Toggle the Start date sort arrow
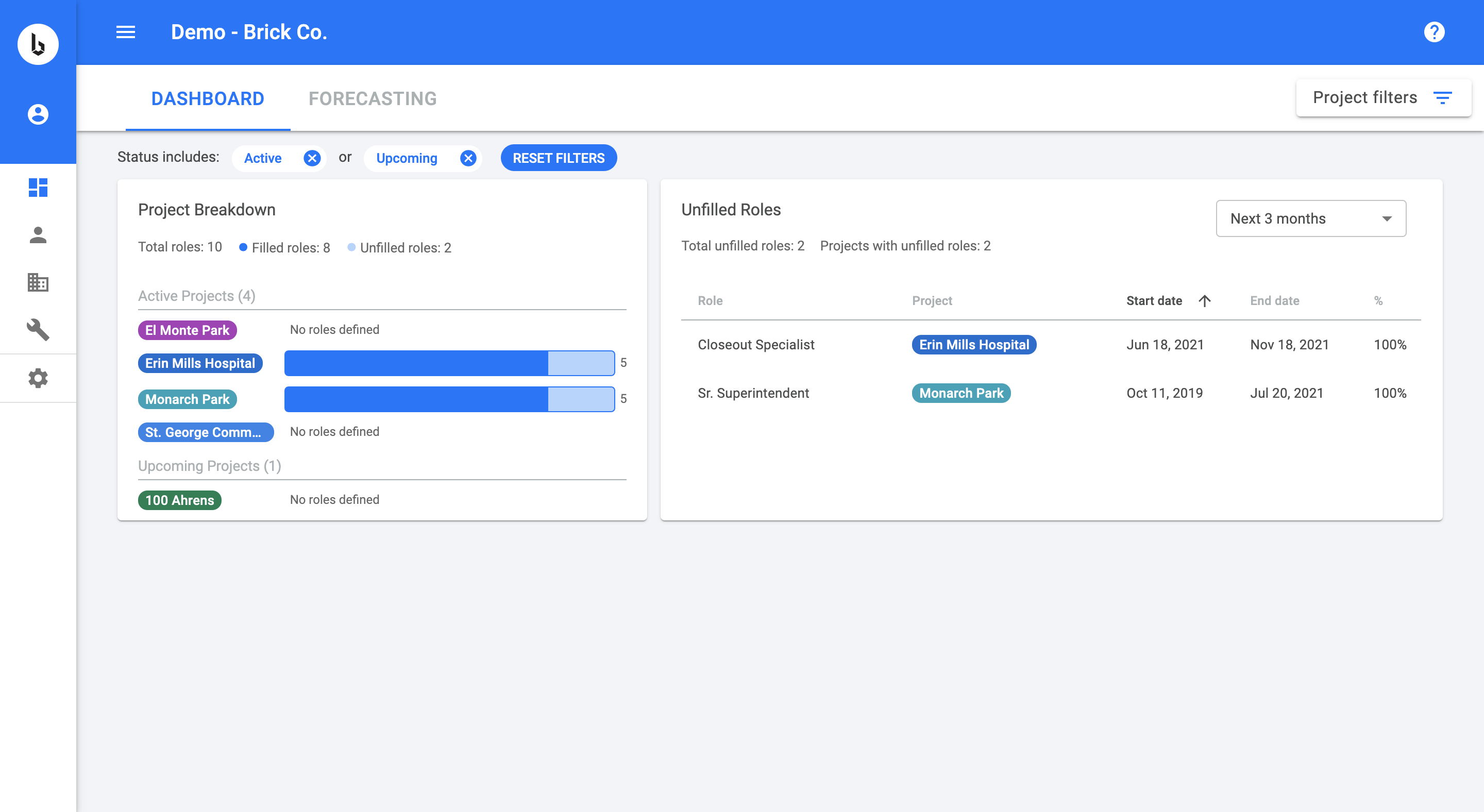This screenshot has height=812, width=1484. click(x=1205, y=300)
